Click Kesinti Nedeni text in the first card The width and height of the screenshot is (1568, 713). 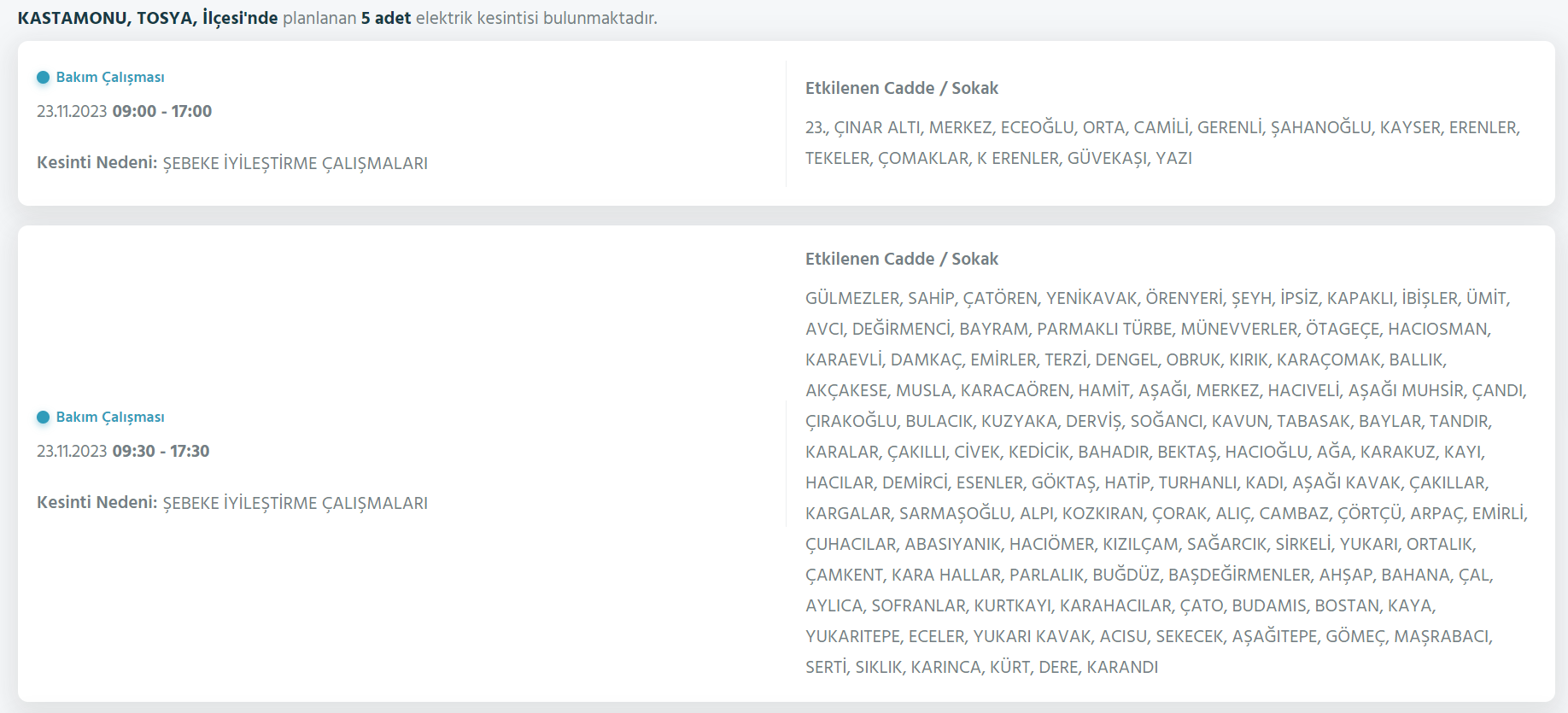(x=97, y=162)
